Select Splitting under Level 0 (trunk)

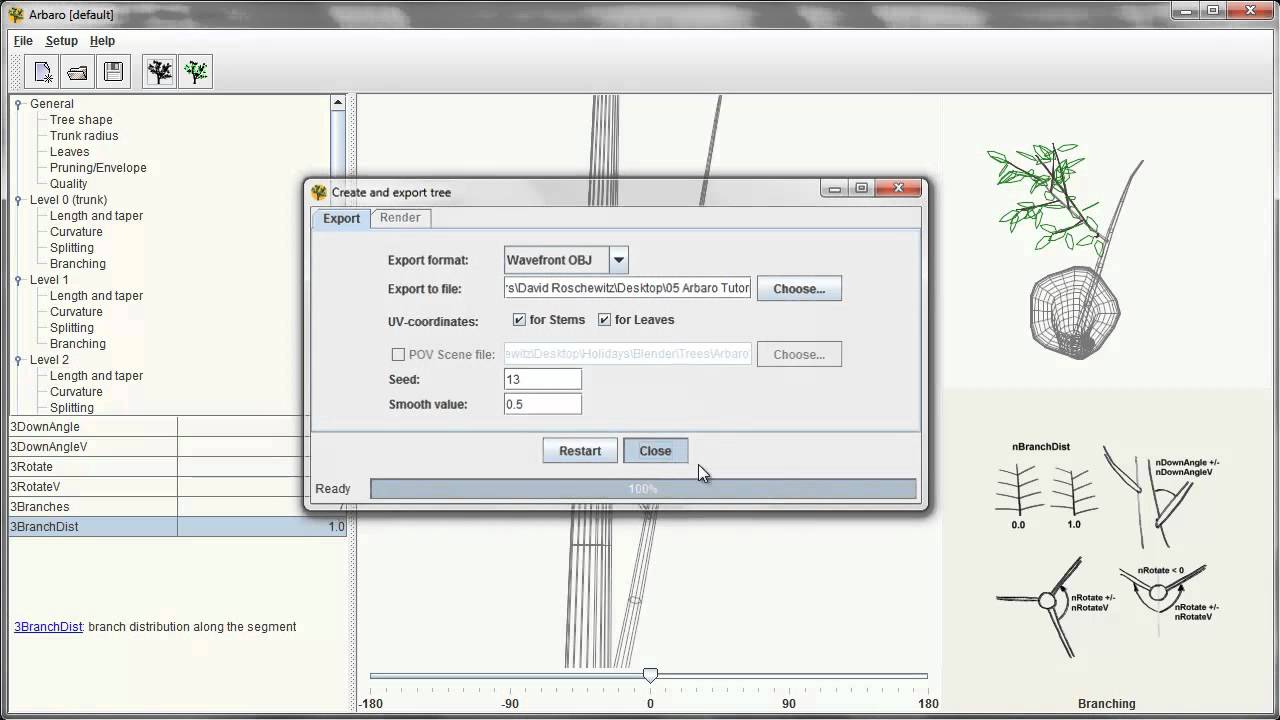(72, 248)
